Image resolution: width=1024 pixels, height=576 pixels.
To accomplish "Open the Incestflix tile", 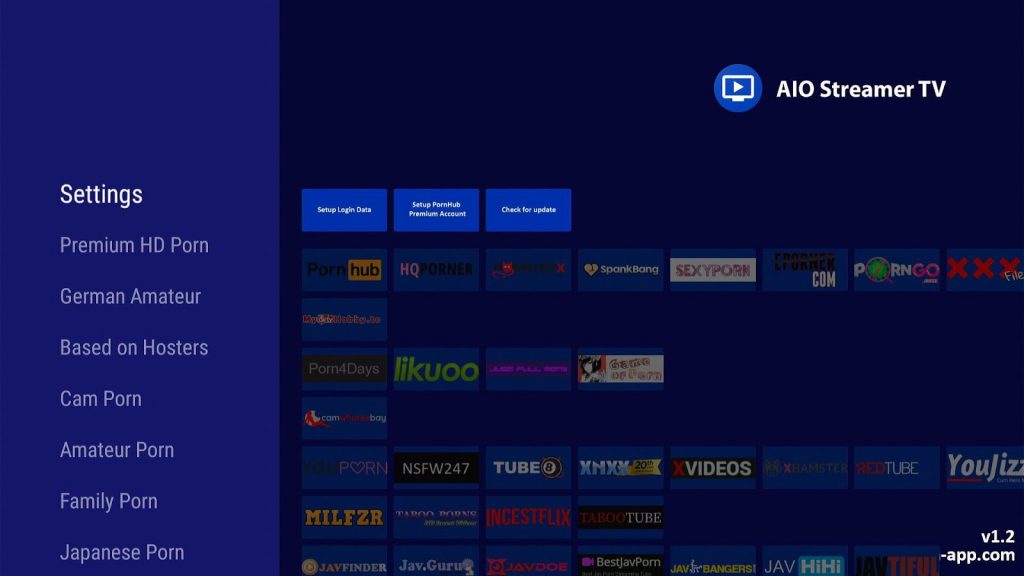I will click(528, 517).
